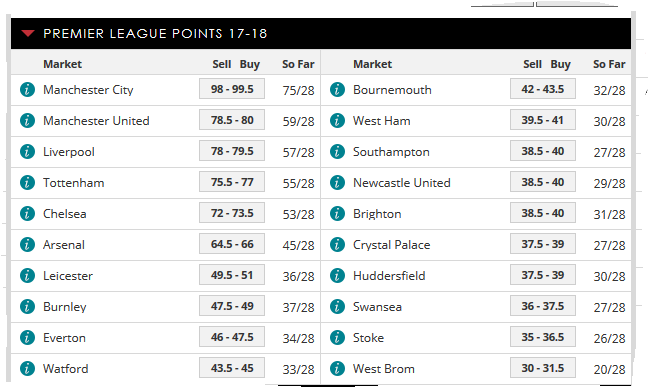Click the Watford info icon
The width and height of the screenshot is (648, 388).
27,369
